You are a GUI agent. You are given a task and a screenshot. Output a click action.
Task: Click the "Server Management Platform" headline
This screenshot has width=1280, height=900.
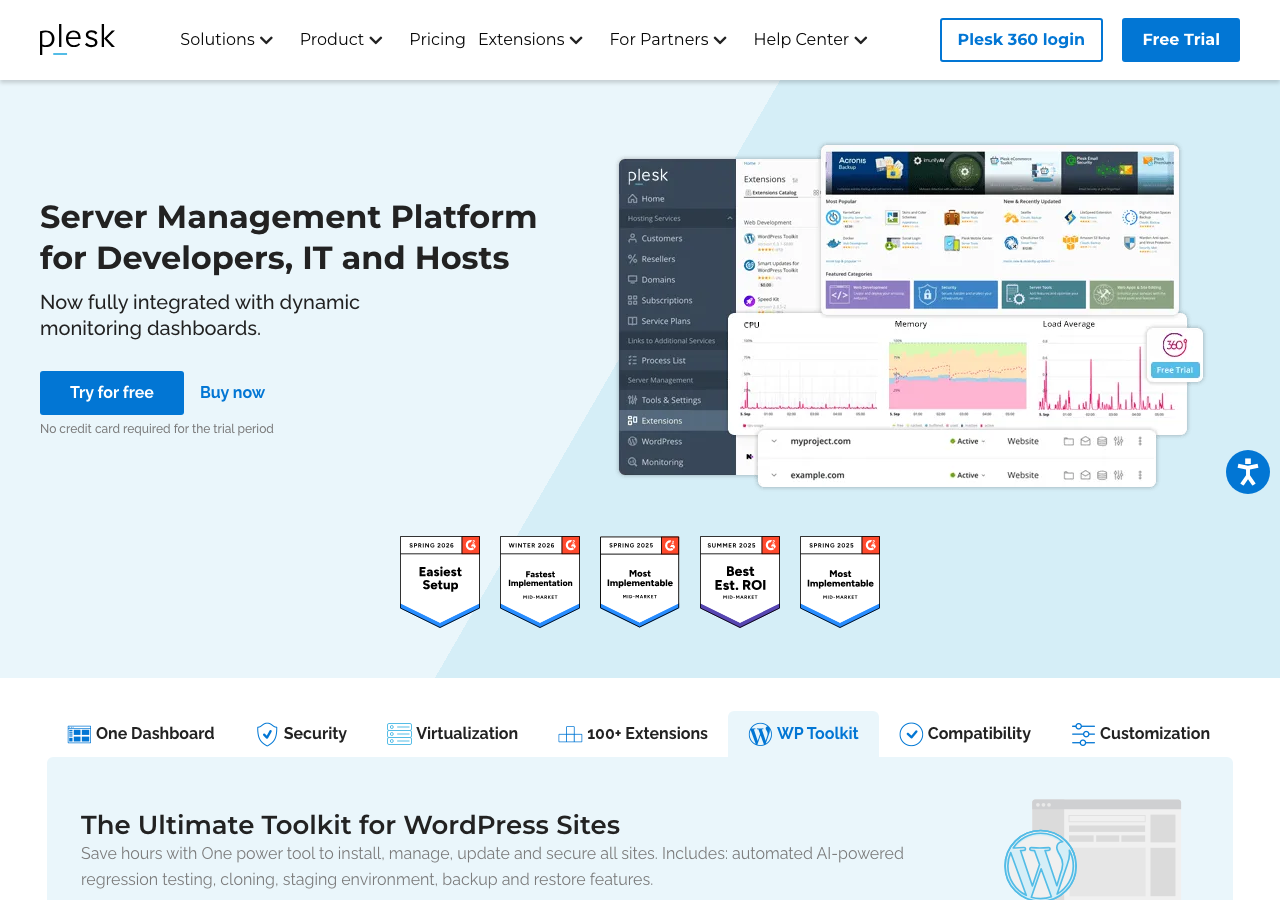288,237
